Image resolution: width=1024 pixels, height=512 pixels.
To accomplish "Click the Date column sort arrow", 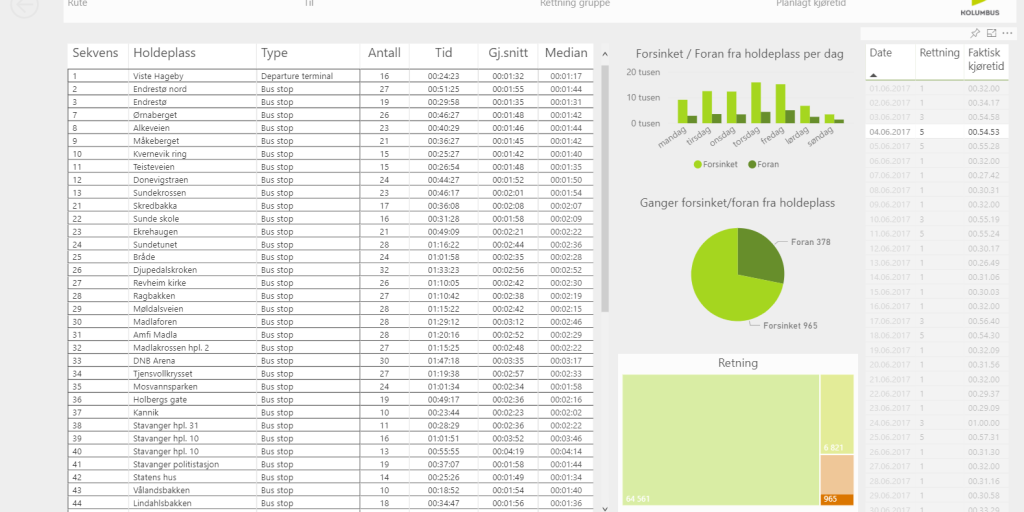I will click(874, 75).
